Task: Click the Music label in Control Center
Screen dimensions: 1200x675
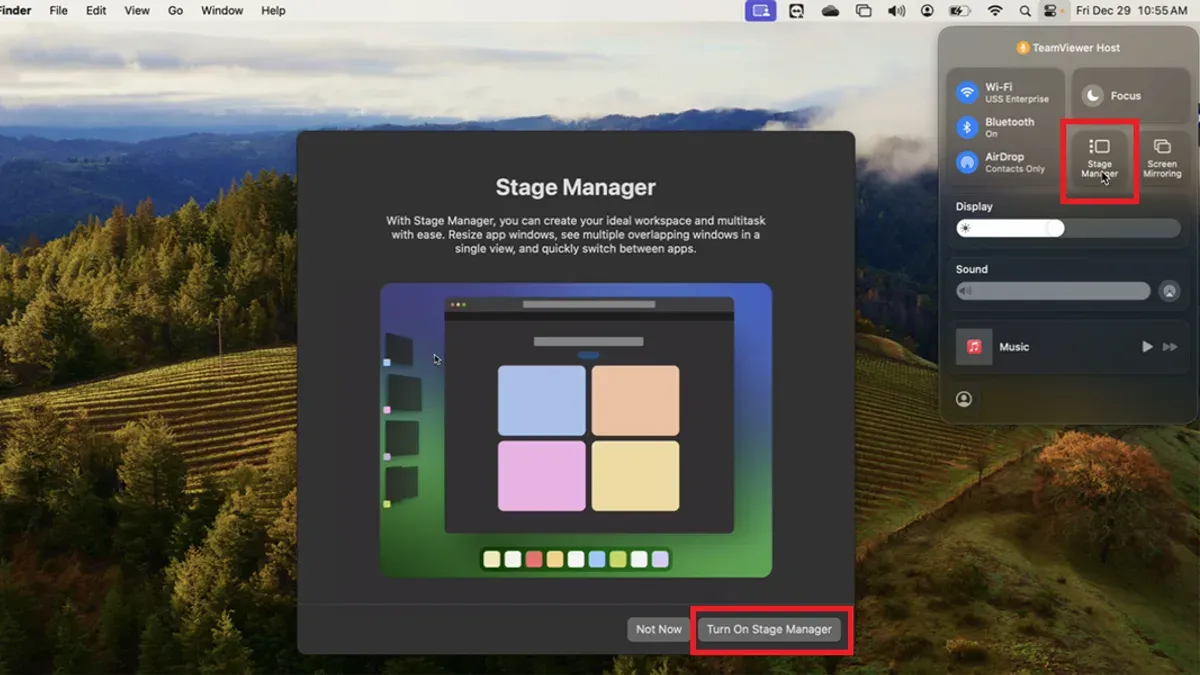Action: coord(1014,347)
